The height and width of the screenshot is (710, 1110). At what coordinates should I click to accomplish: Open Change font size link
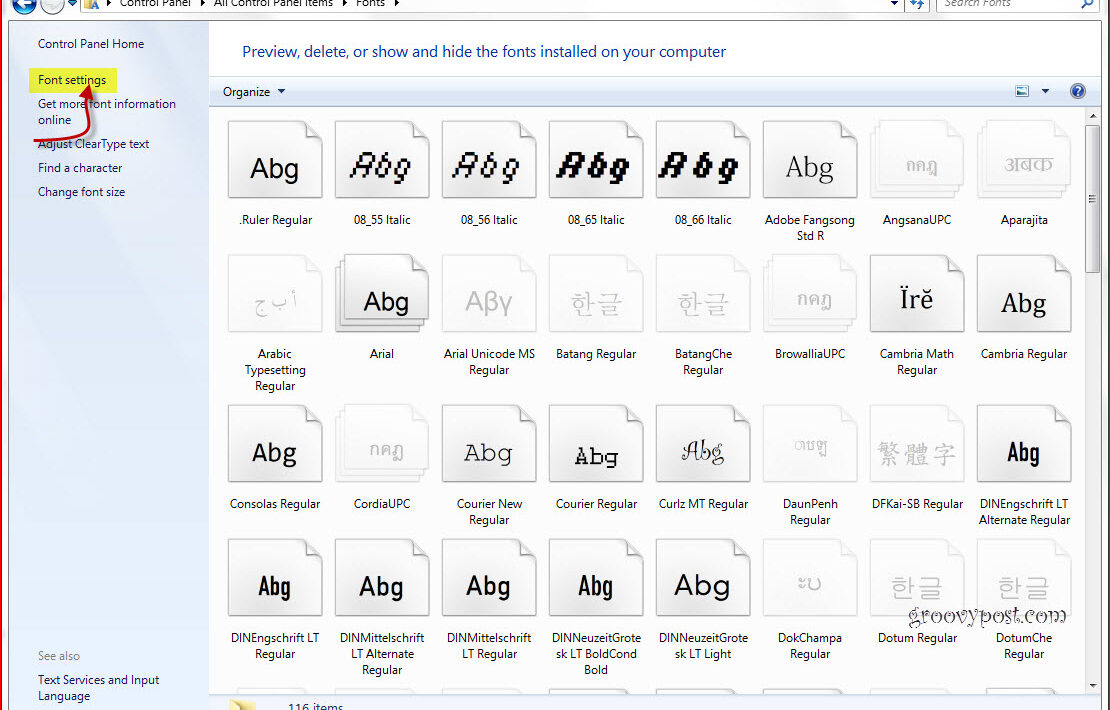pos(81,192)
